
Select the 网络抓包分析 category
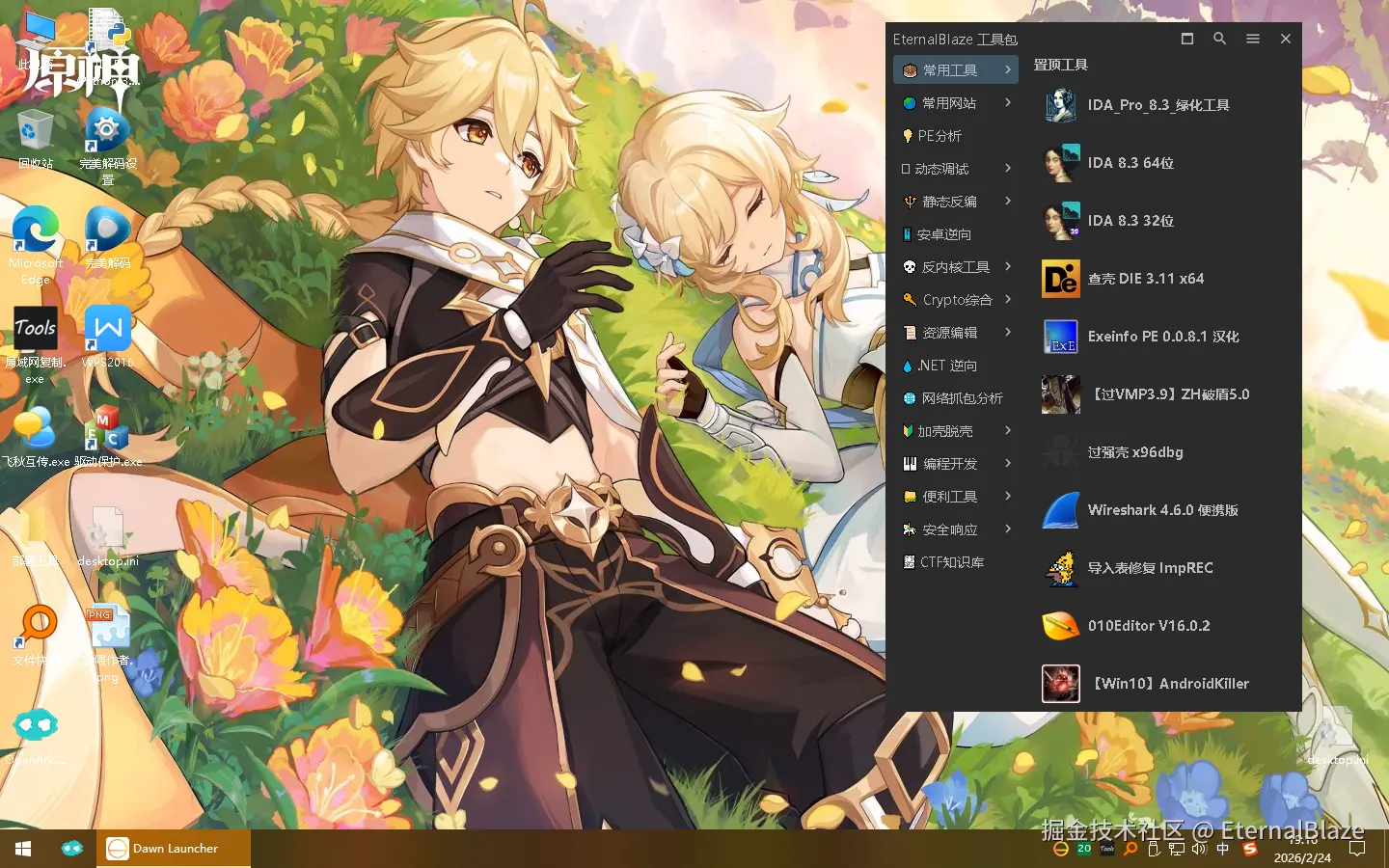(956, 398)
